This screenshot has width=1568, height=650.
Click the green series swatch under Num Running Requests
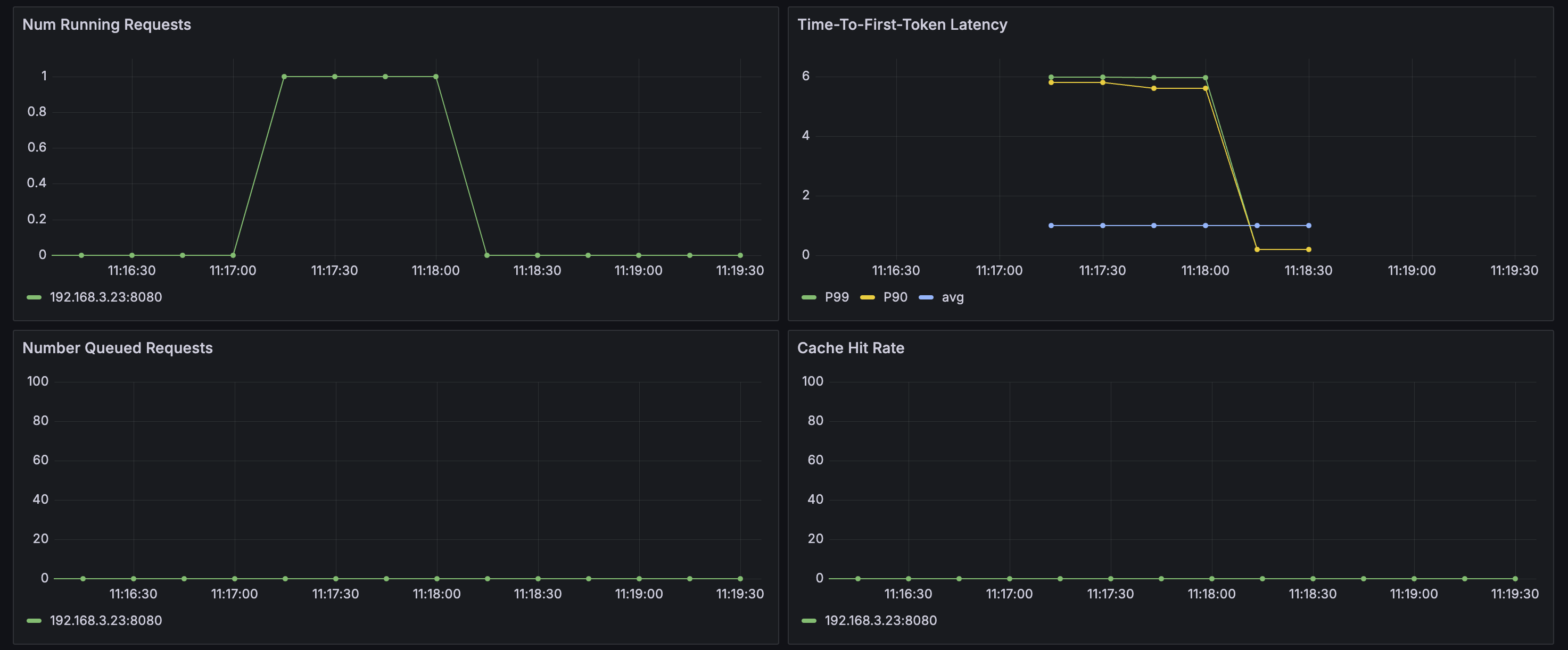[x=34, y=297]
